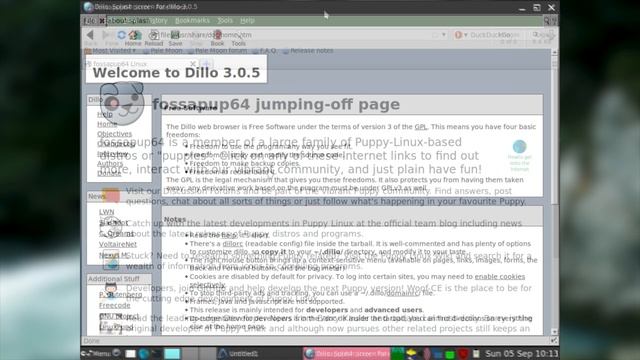This screenshot has width=640, height=360.
Task: Reload the page using the Reload icon
Action: tap(154, 37)
